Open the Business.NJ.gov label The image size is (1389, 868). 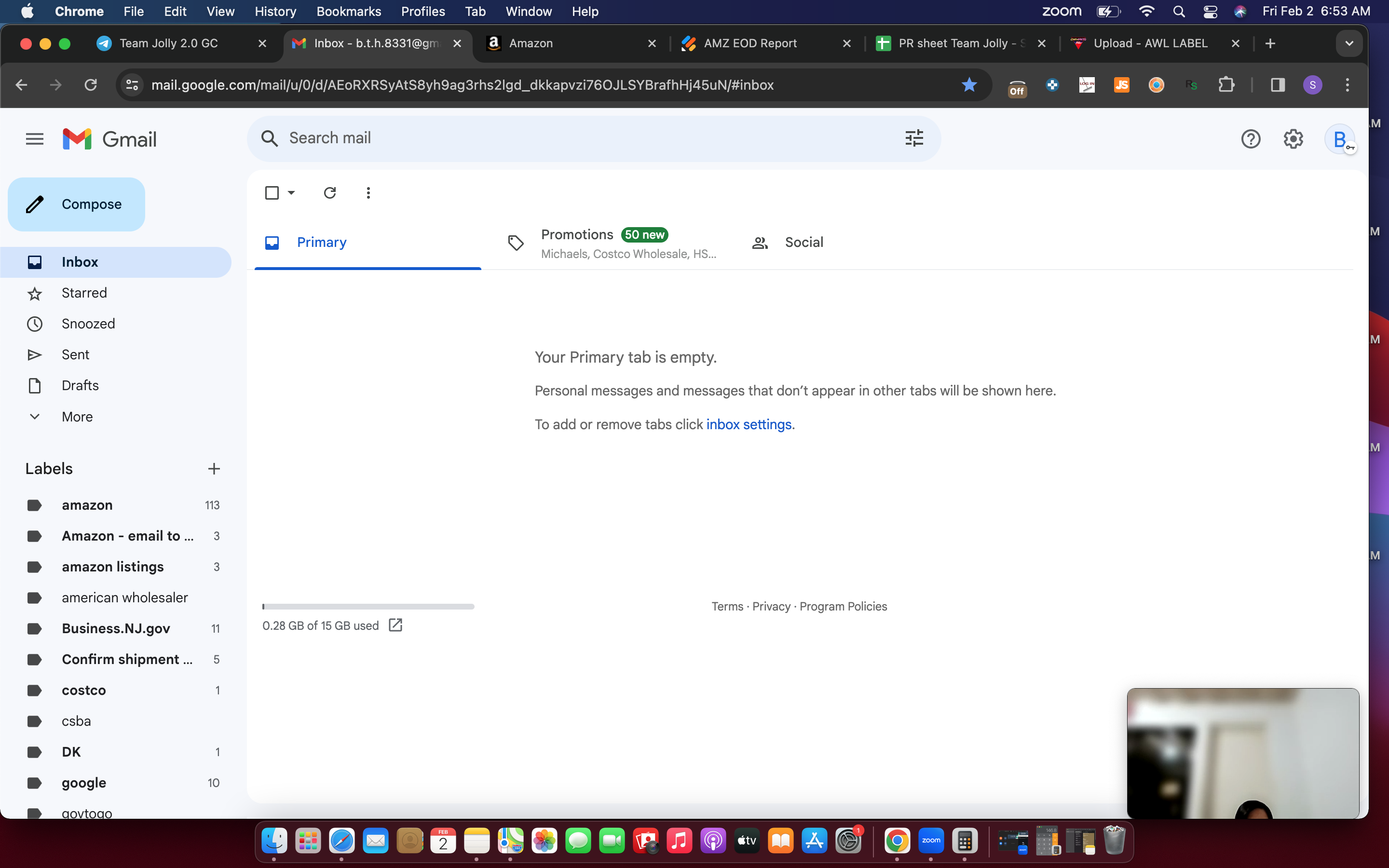click(115, 629)
